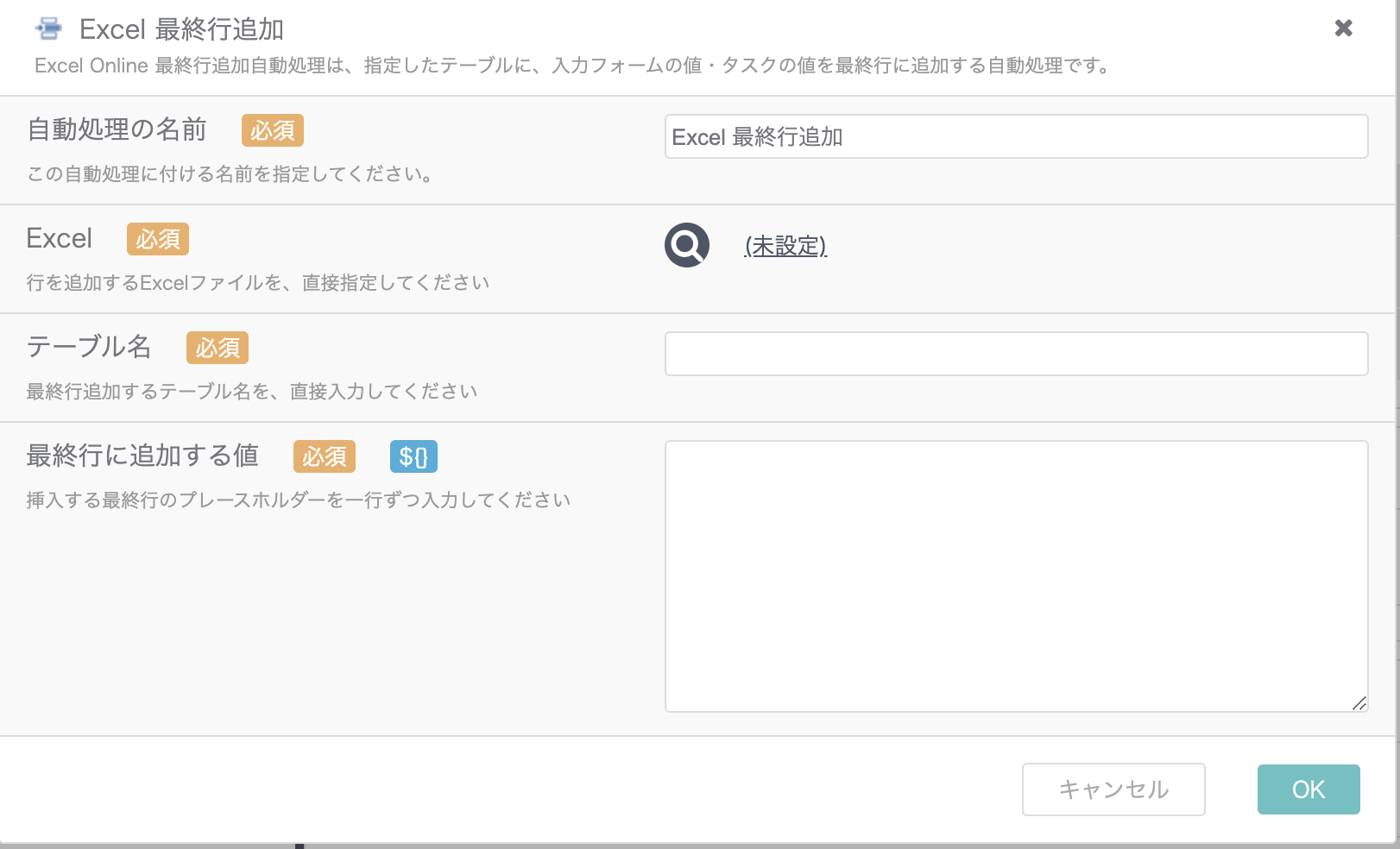Image resolution: width=1400 pixels, height=849 pixels.
Task: Click the description starting Excel Online 最終行追加自動処理は
Action: (574, 66)
